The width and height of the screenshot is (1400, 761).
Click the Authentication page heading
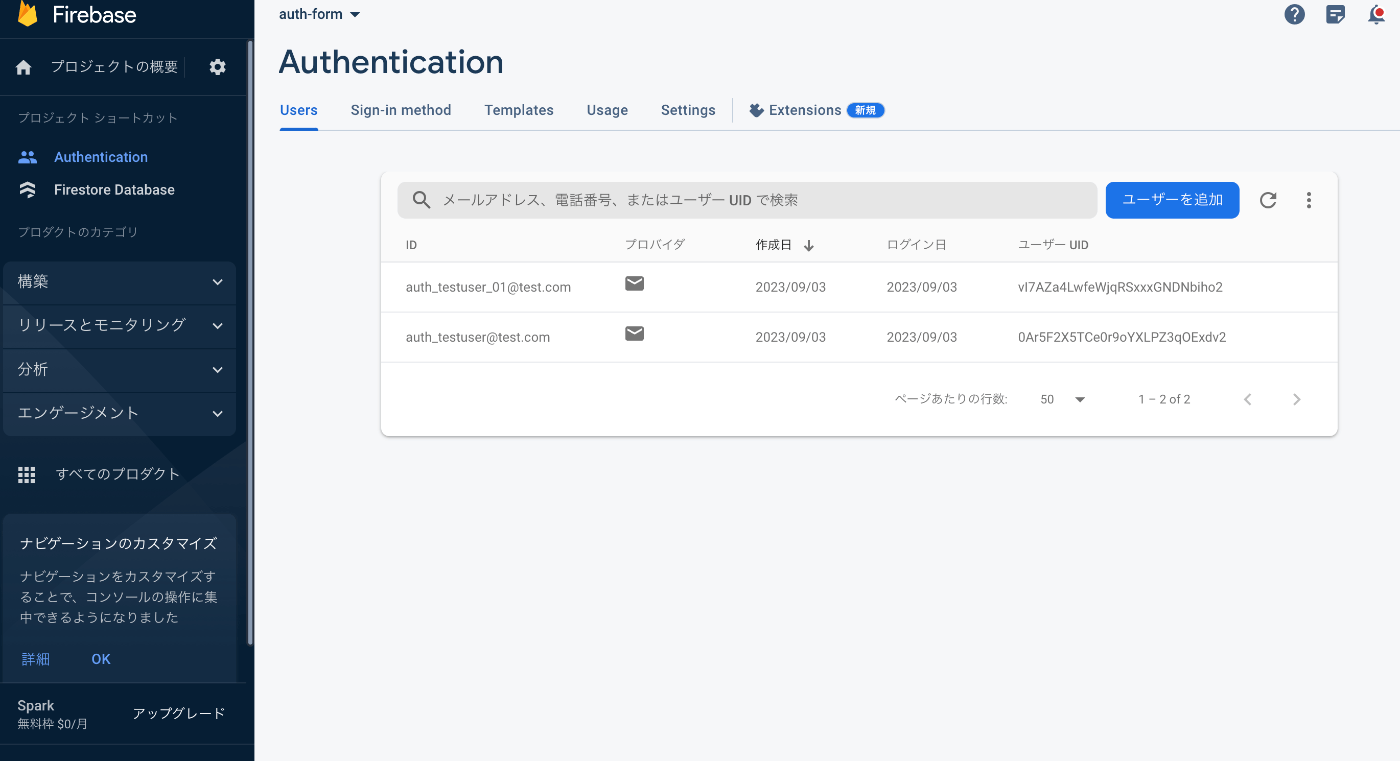(x=391, y=62)
